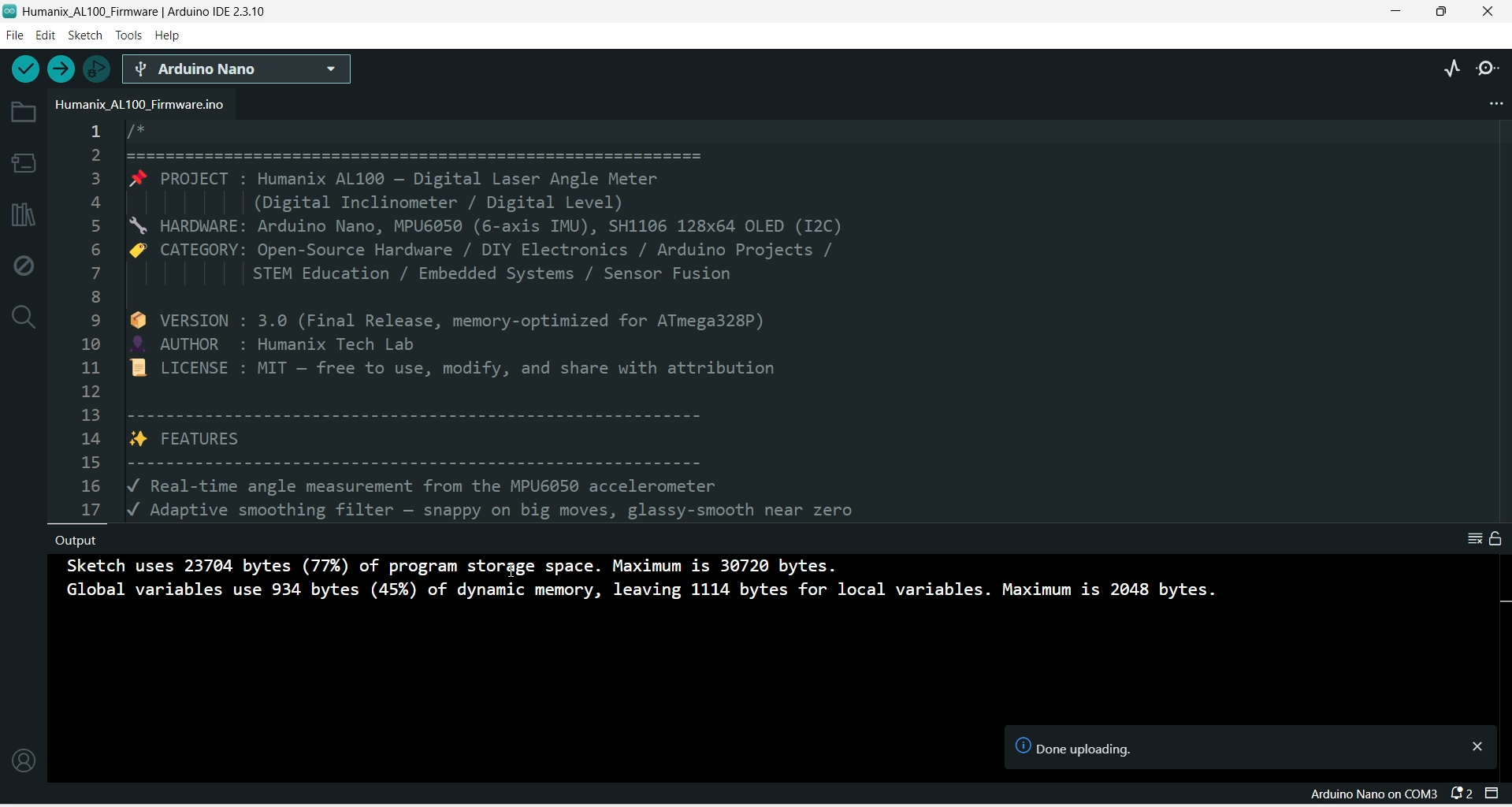Click the CATEGORY: Open-Source Hardware line
The width and height of the screenshot is (1512, 807).
(x=481, y=251)
